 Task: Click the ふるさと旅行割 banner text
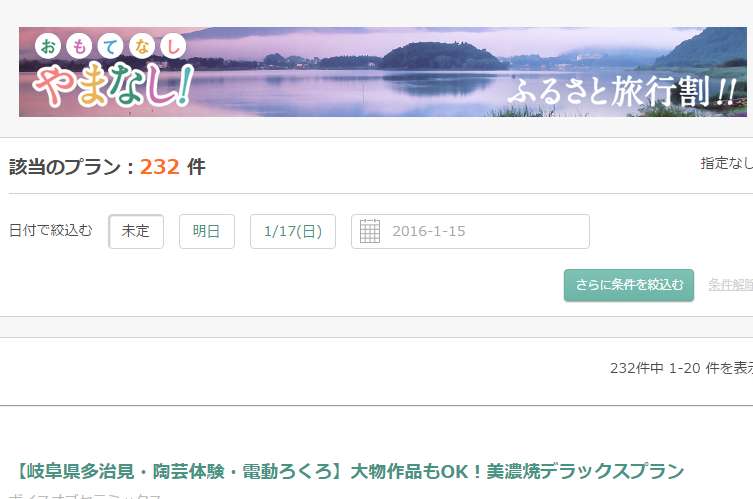[x=622, y=91]
